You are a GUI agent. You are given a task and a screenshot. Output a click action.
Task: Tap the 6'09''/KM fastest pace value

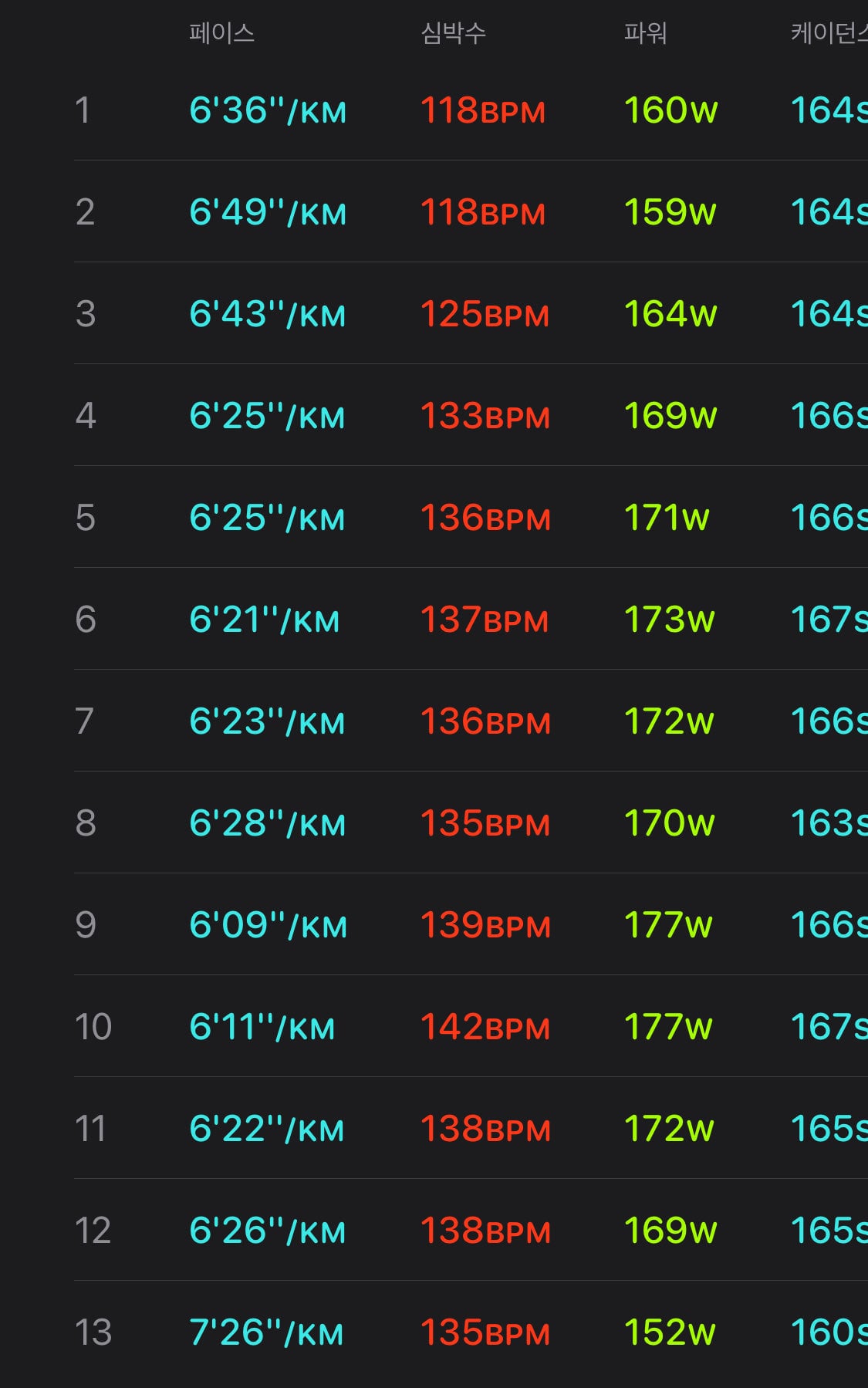[268, 924]
